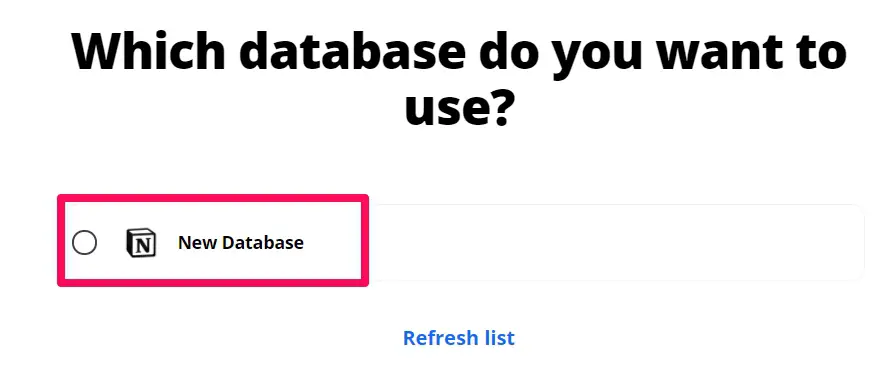
Task: Click the word Which in the heading
Action: (148, 52)
